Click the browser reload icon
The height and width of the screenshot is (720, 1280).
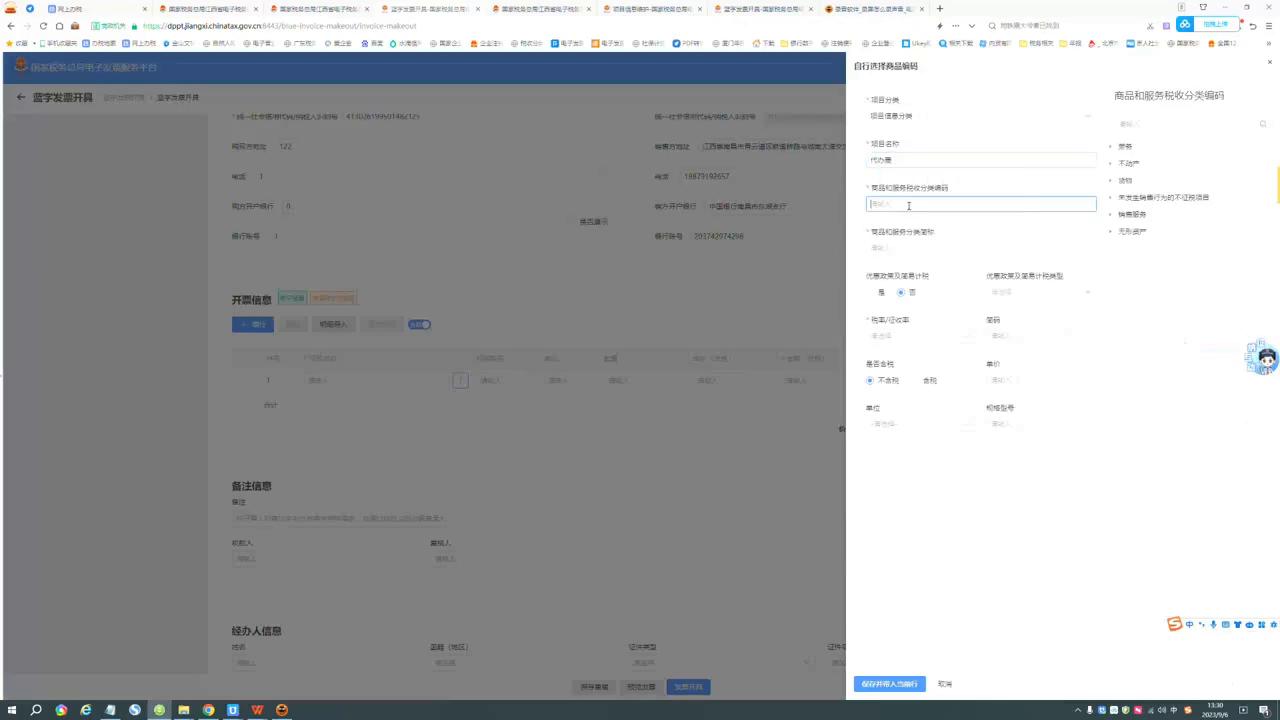tap(43, 26)
